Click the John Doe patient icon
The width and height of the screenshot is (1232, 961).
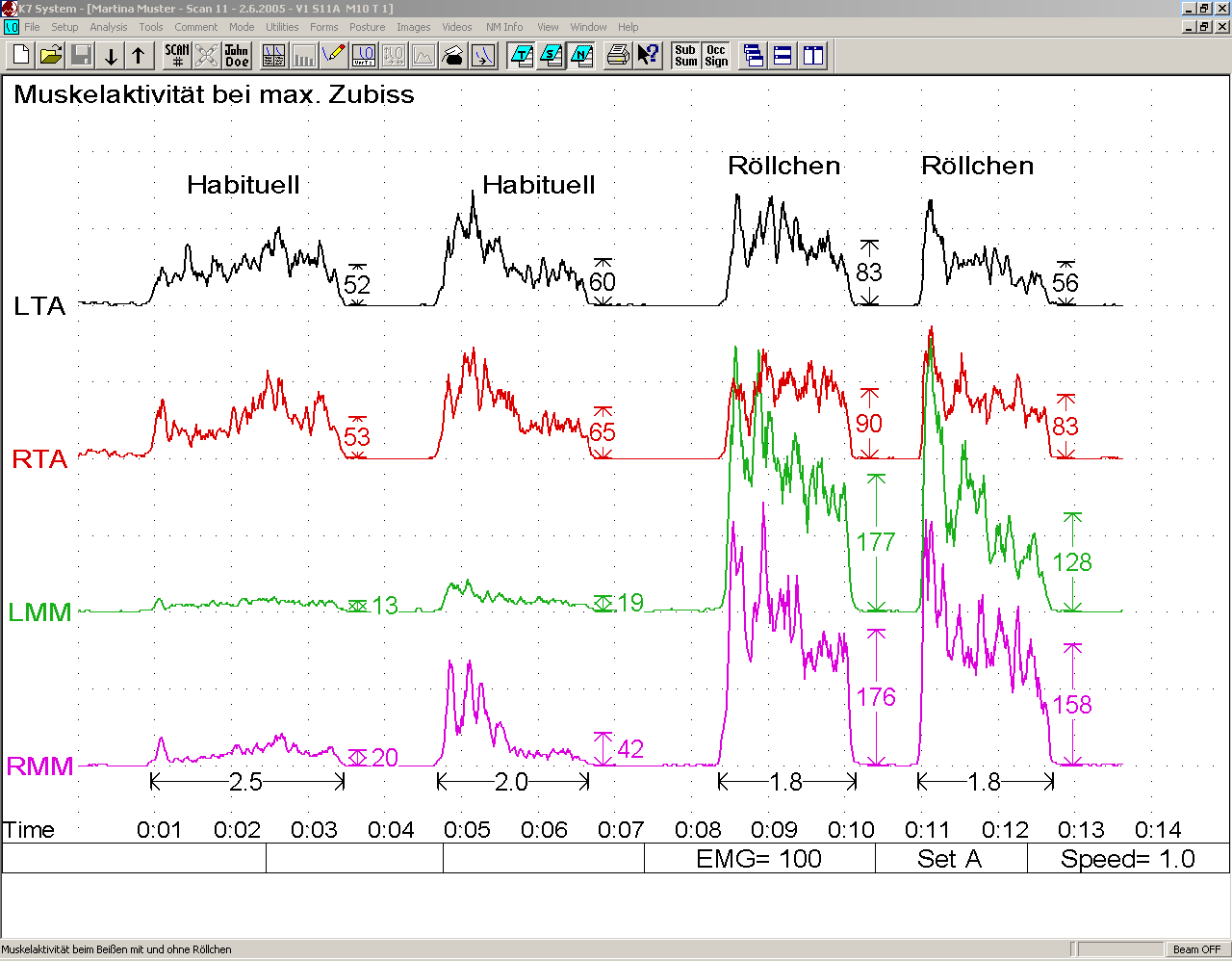[237, 56]
